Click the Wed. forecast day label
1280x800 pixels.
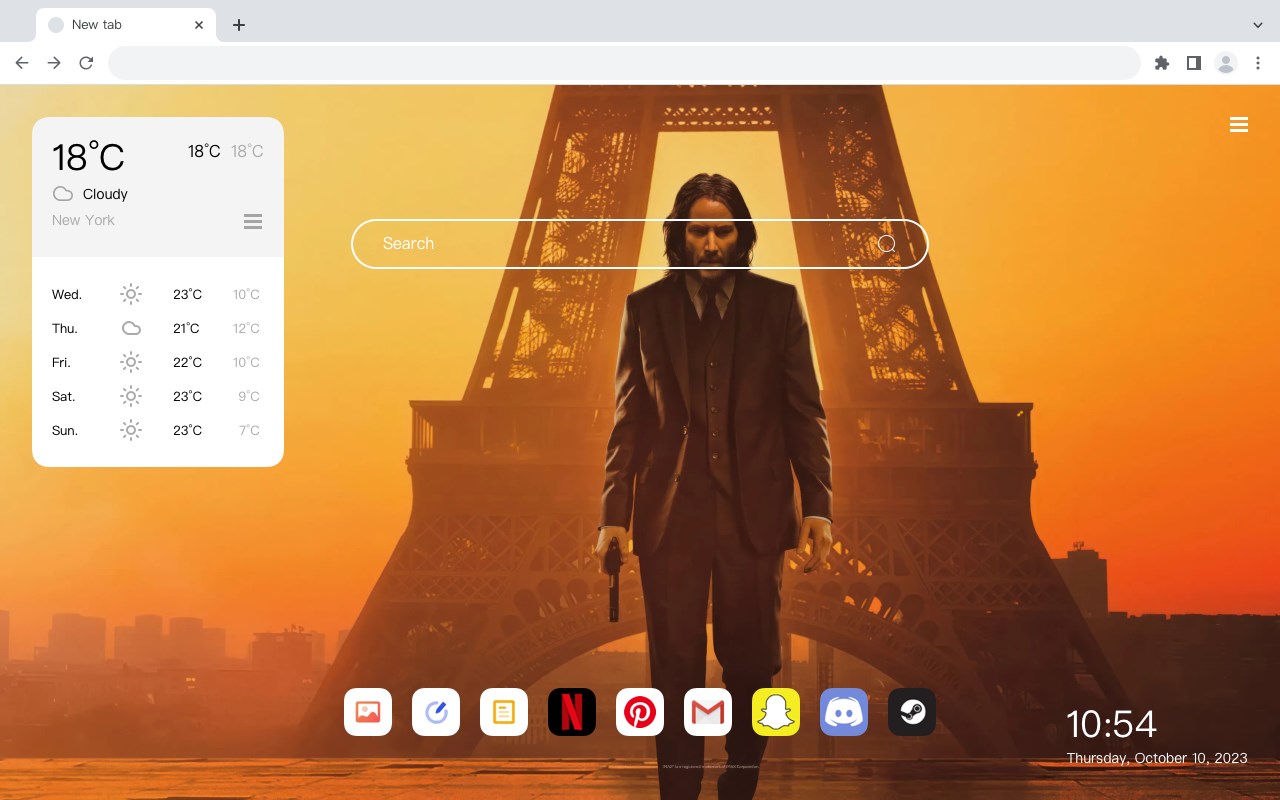(x=67, y=294)
